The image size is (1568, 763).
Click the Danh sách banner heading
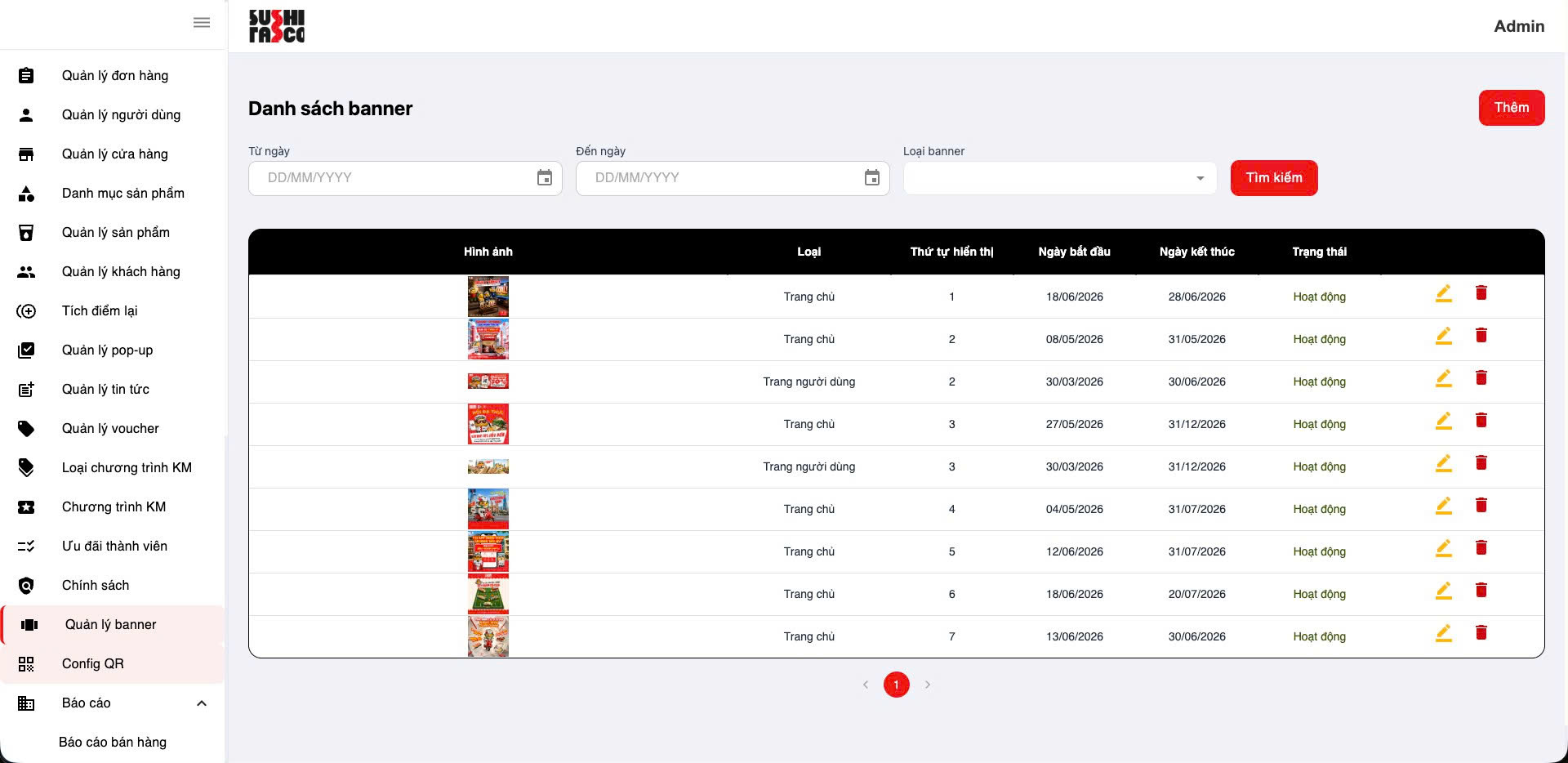coord(330,109)
